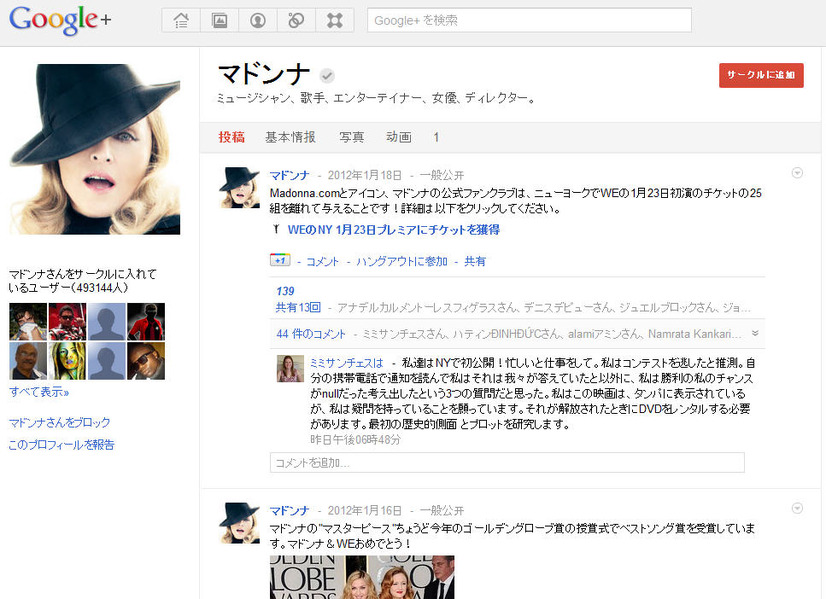The image size is (826, 599).
Task: Open first follower thumbnail in top row
Action: [28, 321]
